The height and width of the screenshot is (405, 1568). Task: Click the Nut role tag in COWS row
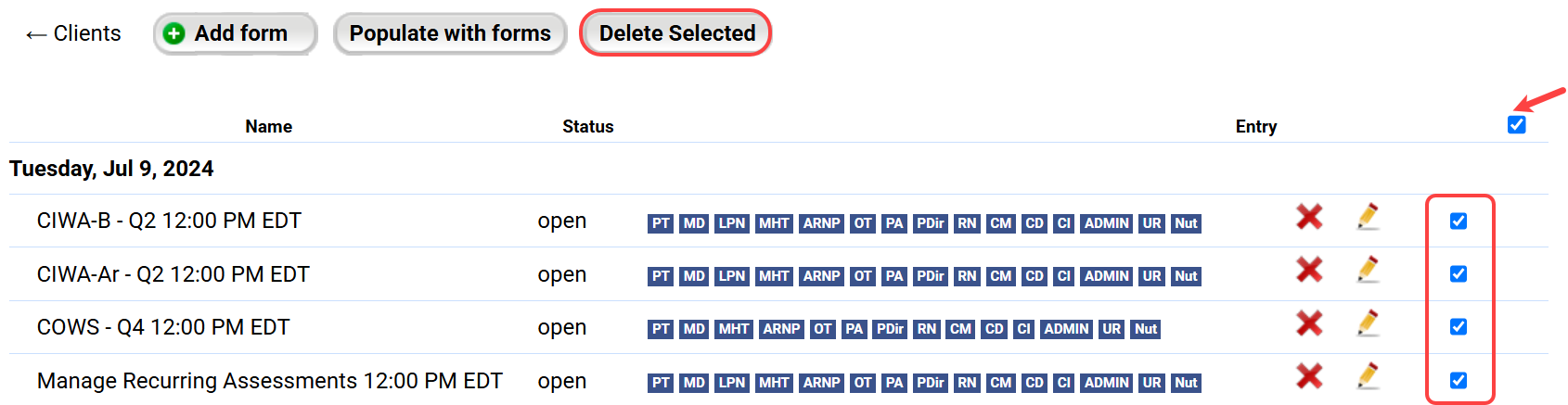(1146, 329)
